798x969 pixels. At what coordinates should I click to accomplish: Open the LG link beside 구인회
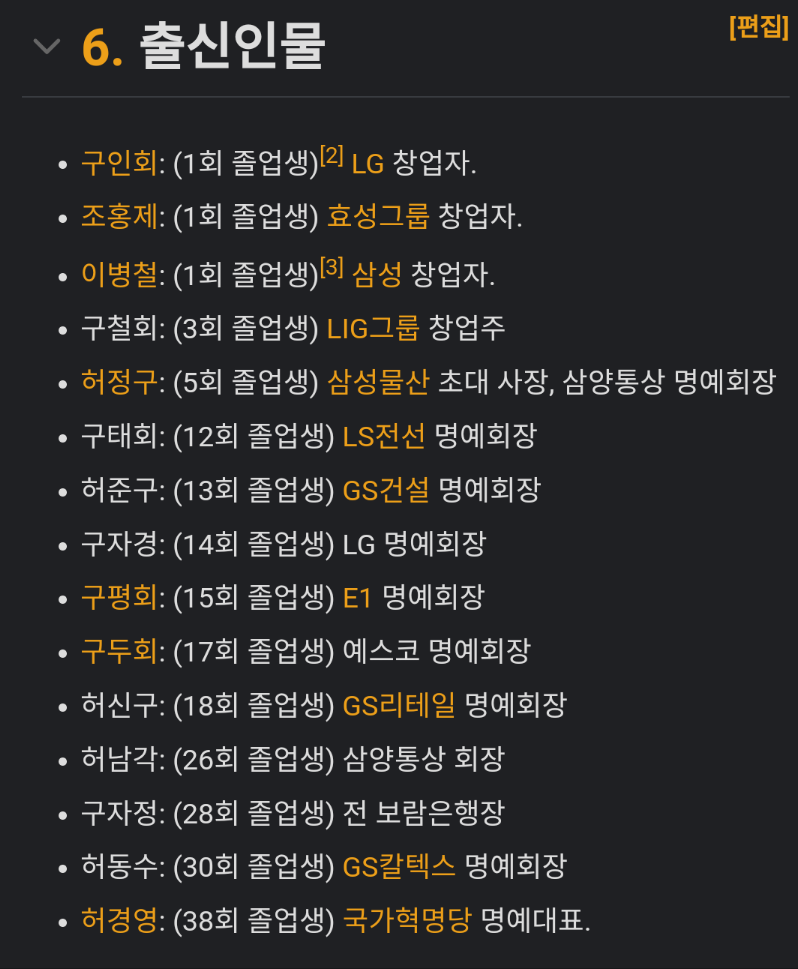(368, 164)
